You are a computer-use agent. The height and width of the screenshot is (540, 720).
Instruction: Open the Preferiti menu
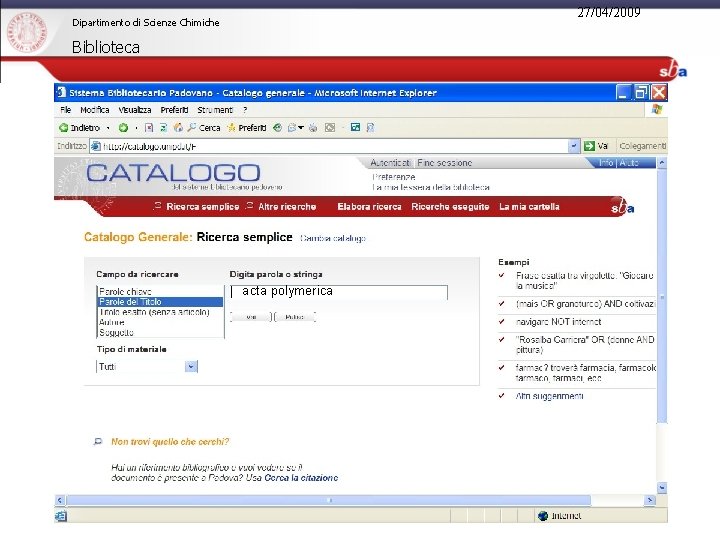174,110
